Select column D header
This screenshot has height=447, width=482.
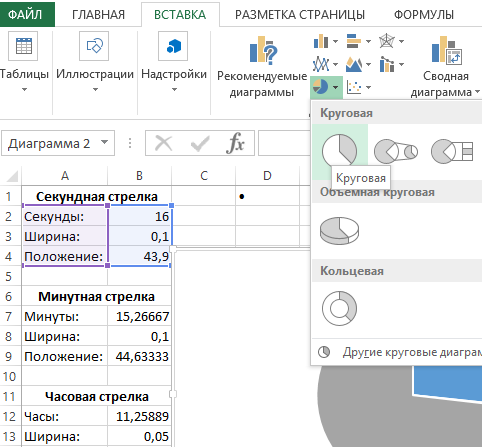[267, 175]
